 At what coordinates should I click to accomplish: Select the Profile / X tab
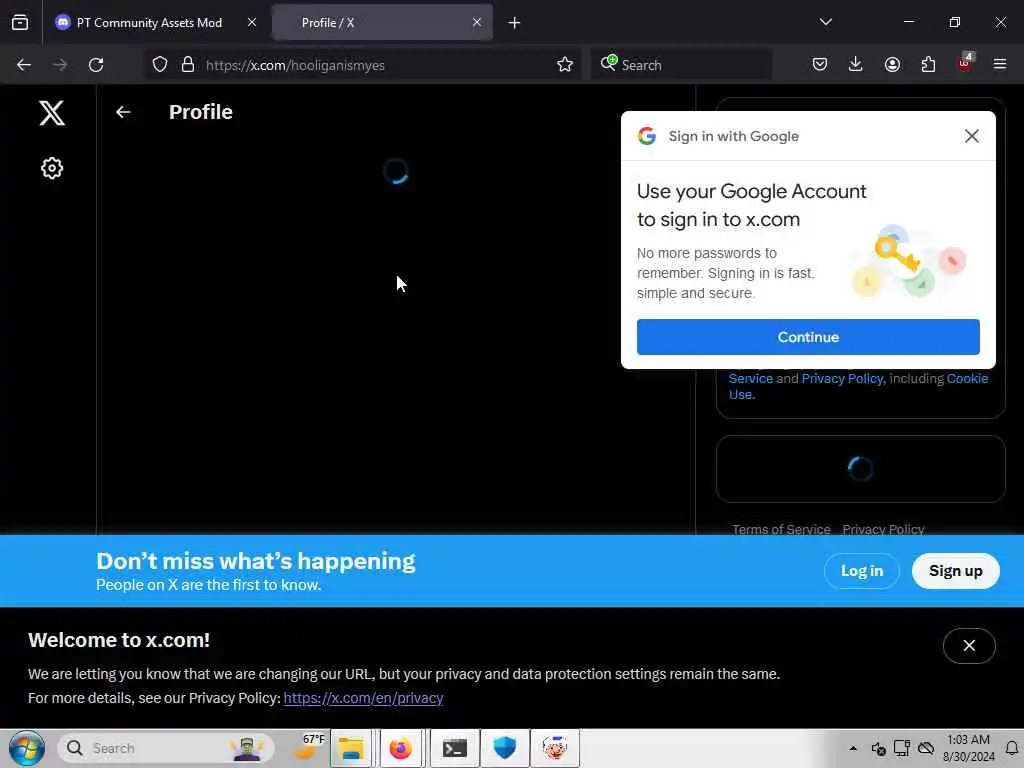(382, 23)
